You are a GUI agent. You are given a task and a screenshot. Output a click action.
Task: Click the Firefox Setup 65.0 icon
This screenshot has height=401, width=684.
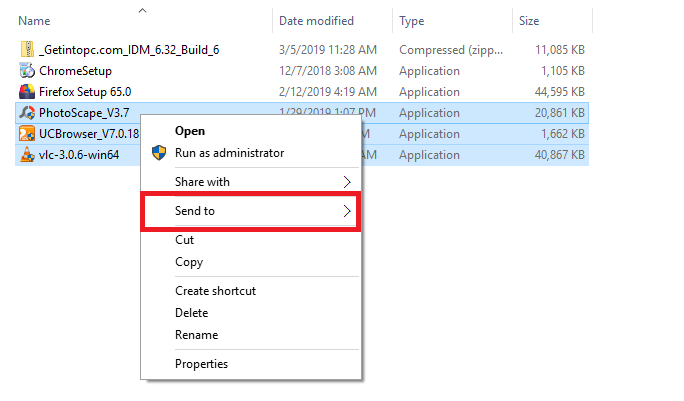(x=27, y=91)
